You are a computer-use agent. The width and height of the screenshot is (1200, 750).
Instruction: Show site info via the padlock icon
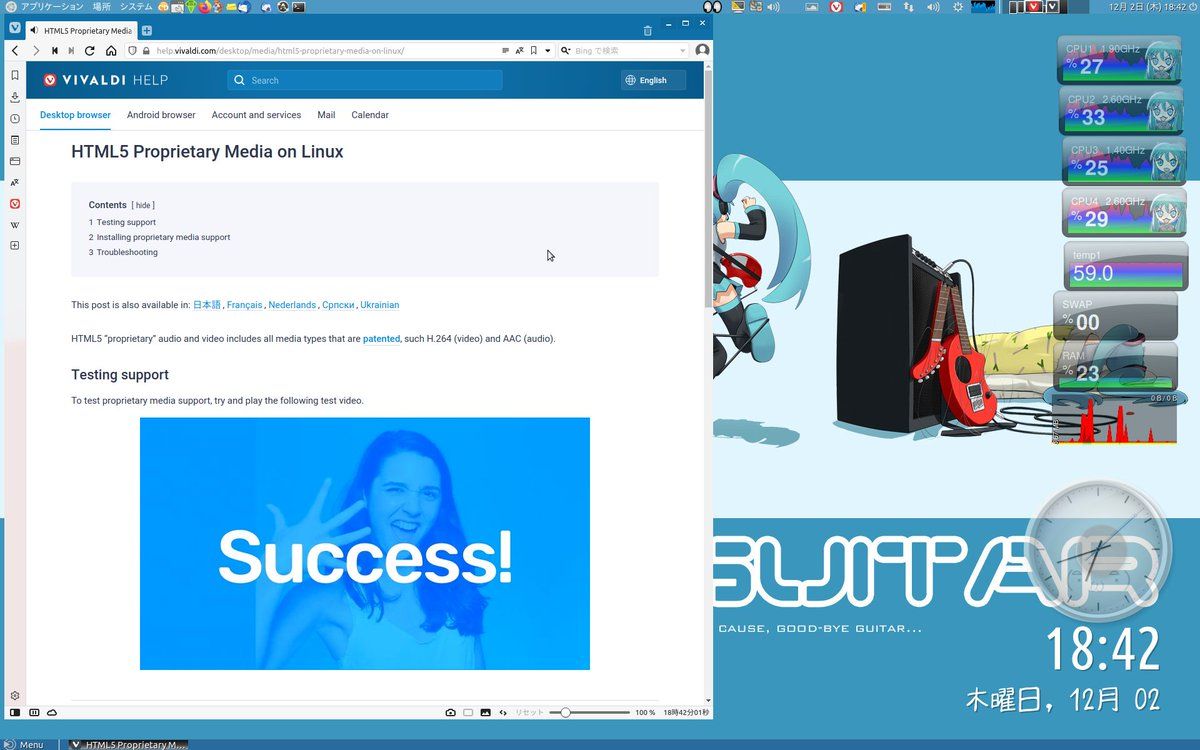click(x=146, y=51)
